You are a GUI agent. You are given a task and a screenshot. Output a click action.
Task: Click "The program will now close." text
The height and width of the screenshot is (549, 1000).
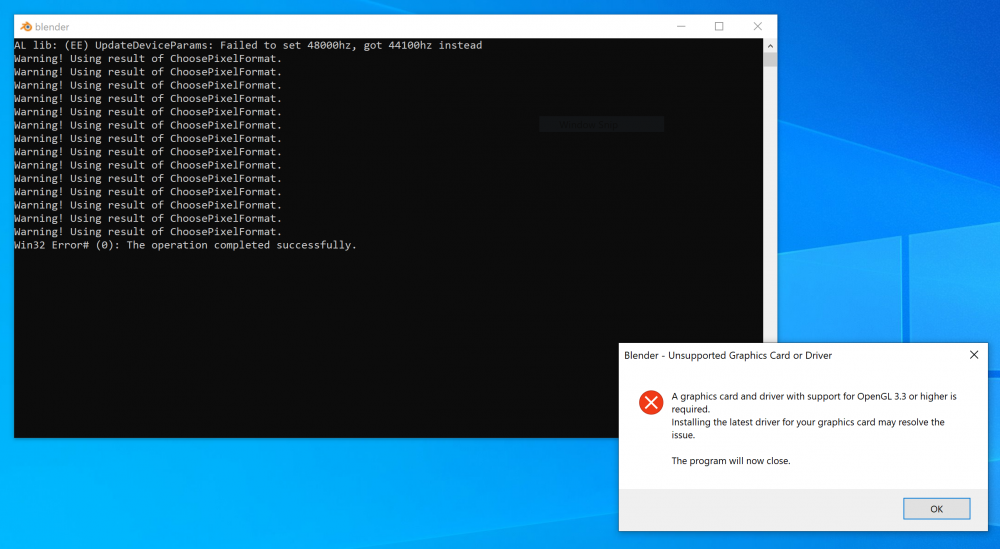click(x=731, y=460)
